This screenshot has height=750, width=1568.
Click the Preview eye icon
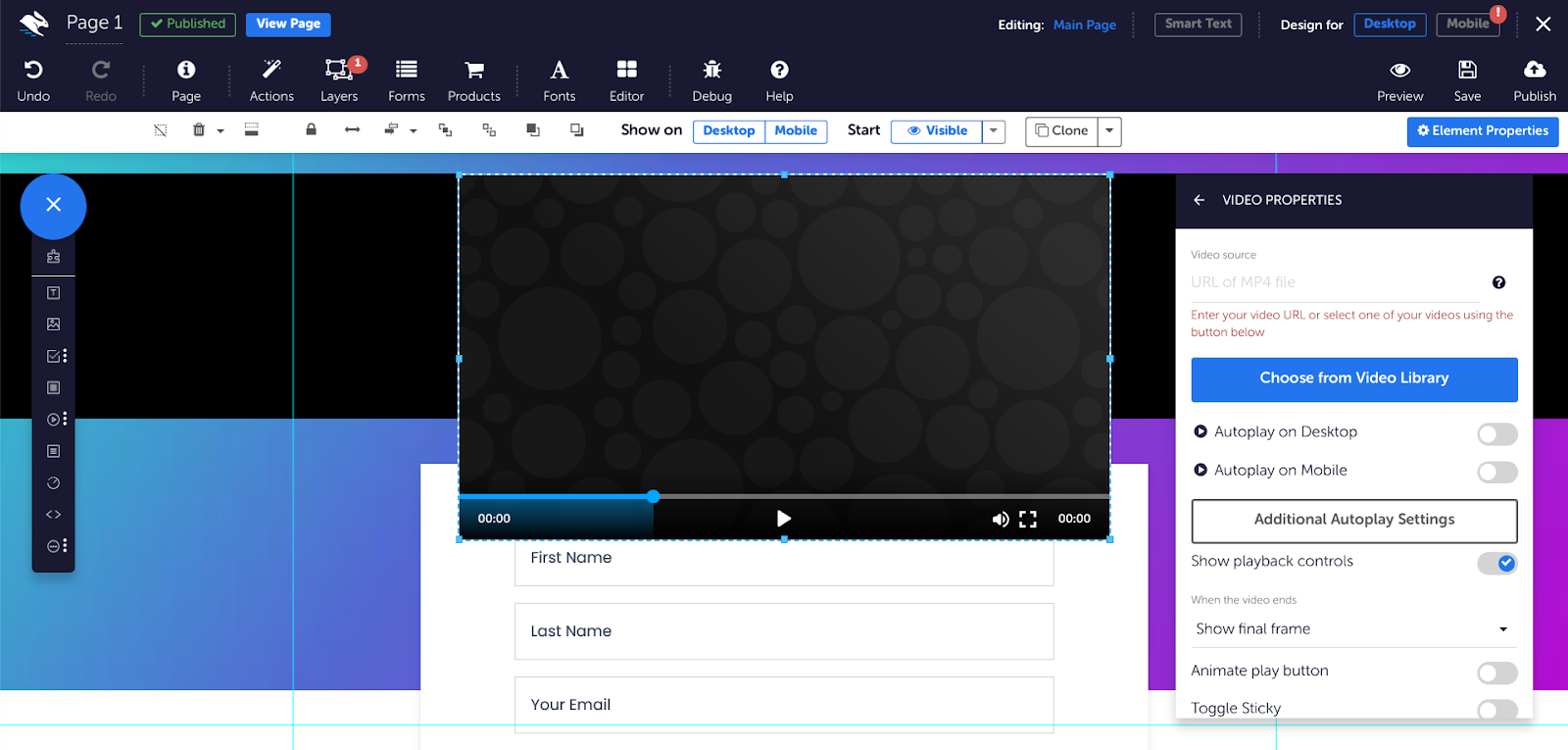[x=1399, y=71]
